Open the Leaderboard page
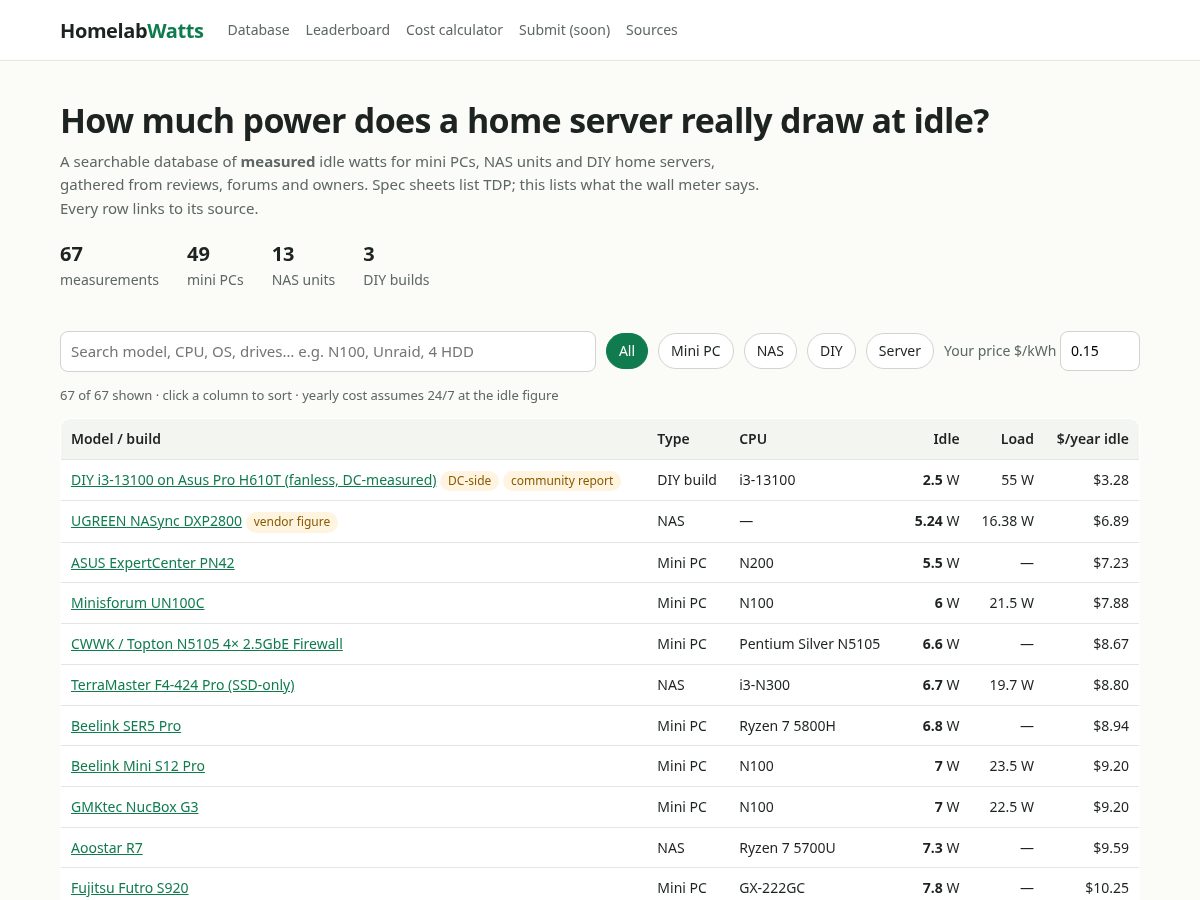 [x=348, y=30]
